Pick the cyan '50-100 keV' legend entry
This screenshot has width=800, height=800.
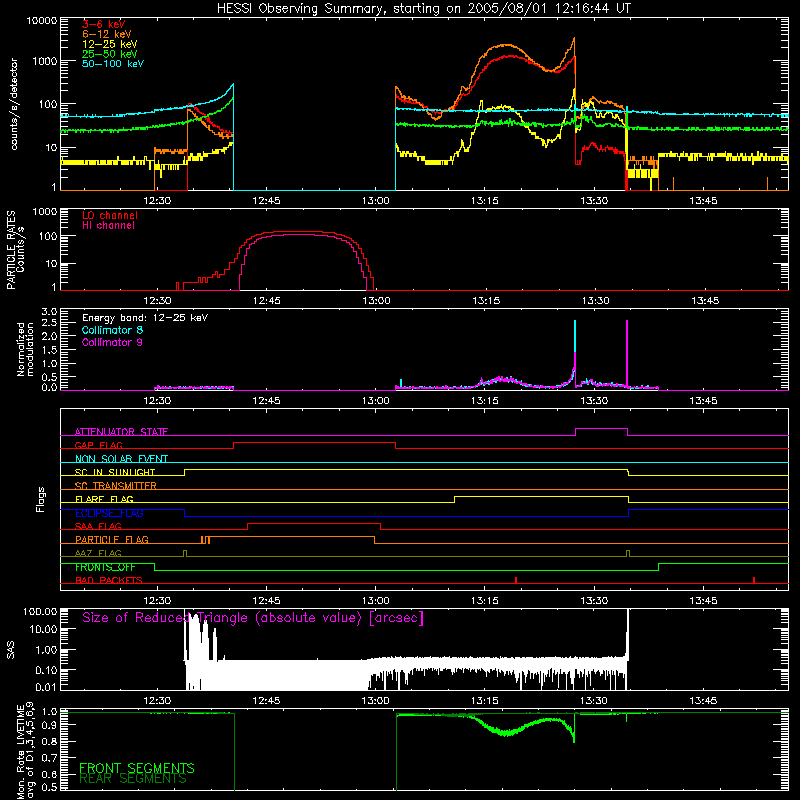[x=113, y=64]
